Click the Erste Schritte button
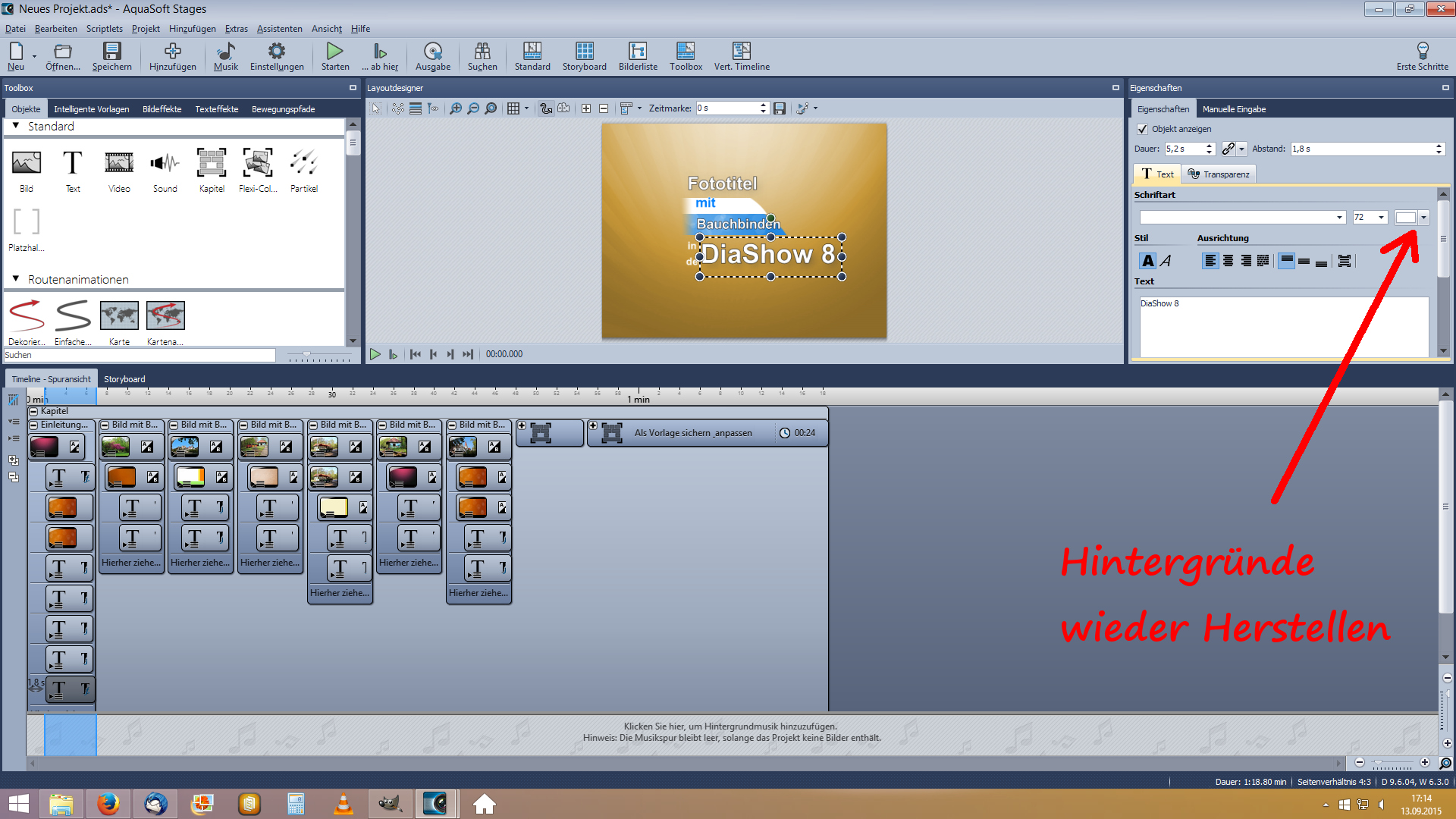 (1422, 56)
